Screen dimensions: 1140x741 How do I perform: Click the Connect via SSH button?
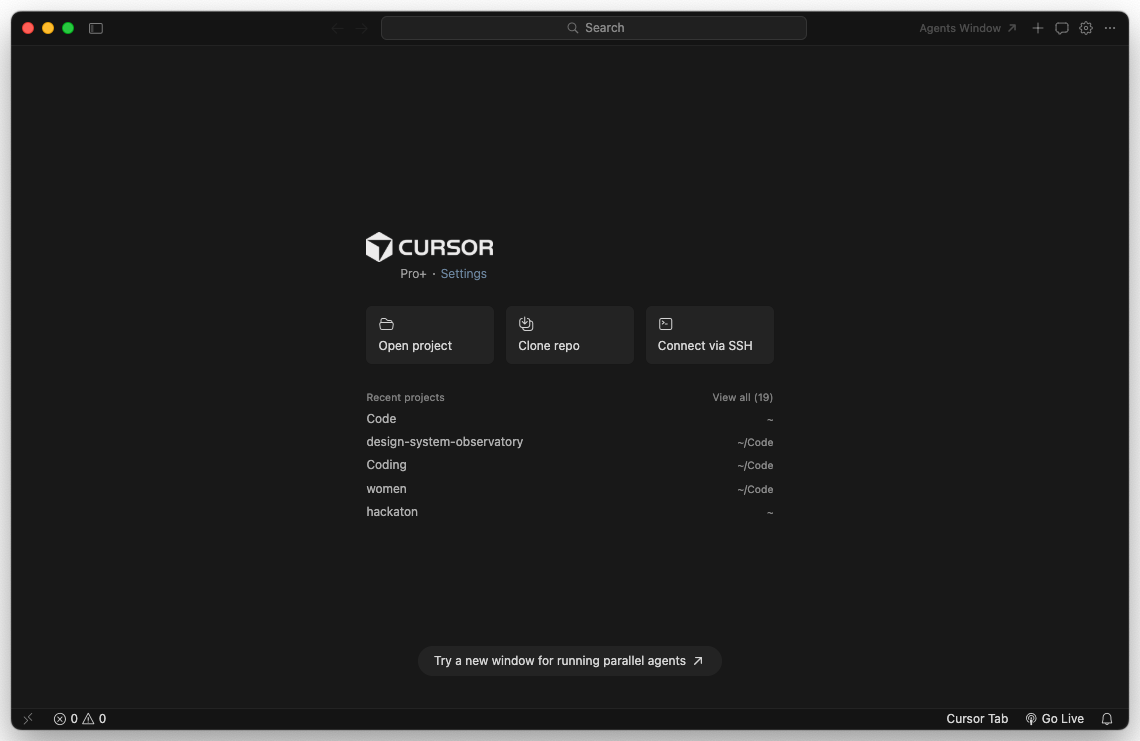[x=710, y=335]
